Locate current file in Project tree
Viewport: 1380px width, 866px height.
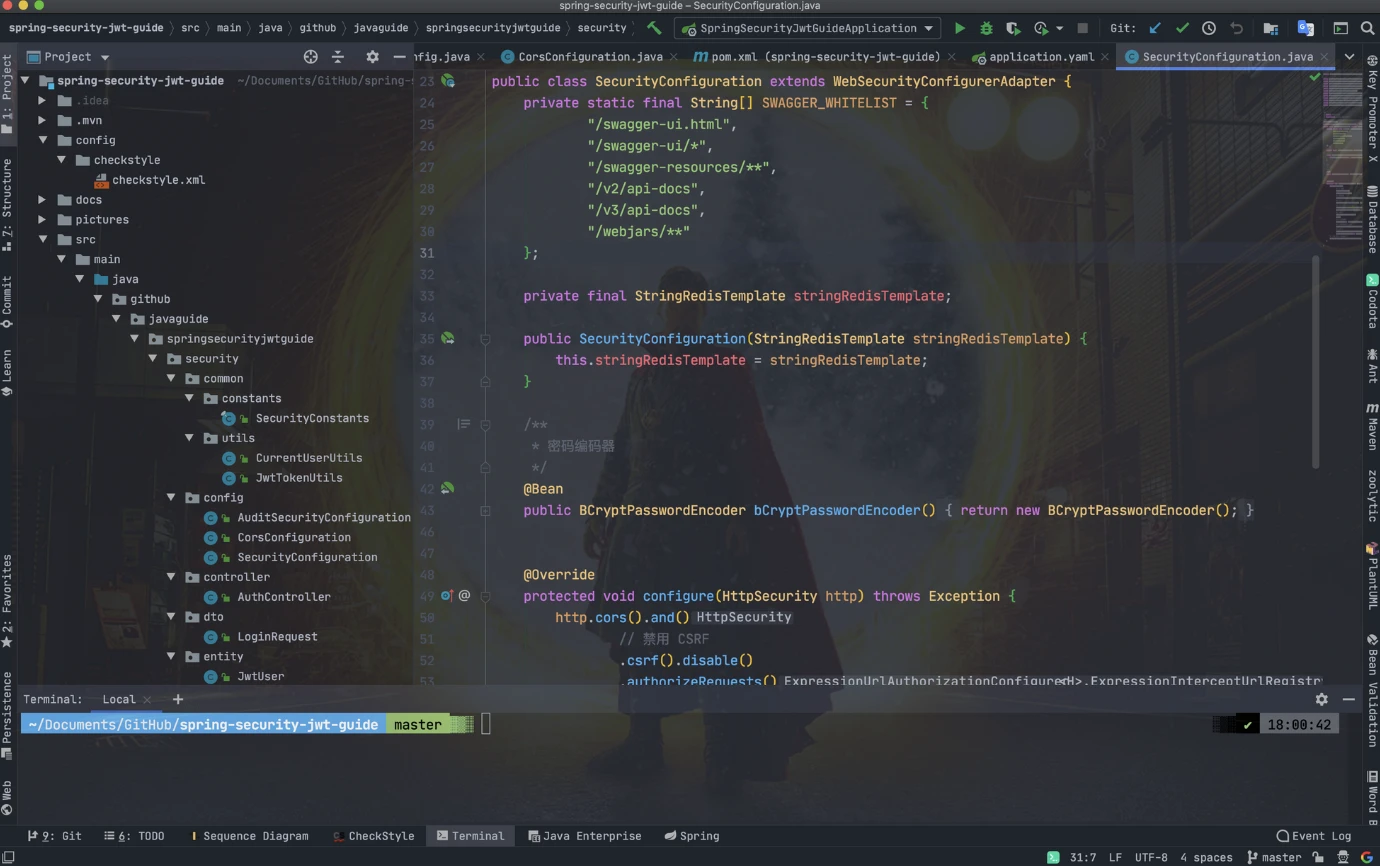click(310, 57)
